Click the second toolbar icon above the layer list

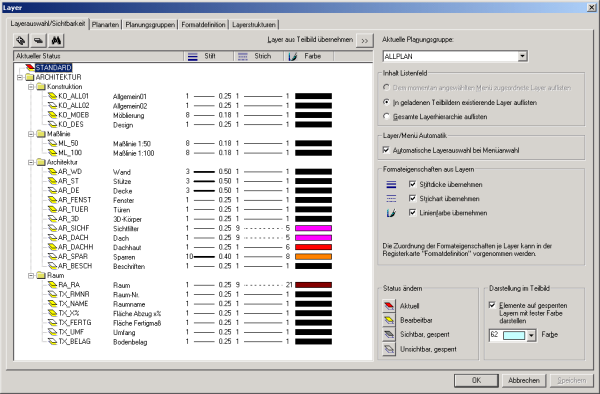(38, 40)
